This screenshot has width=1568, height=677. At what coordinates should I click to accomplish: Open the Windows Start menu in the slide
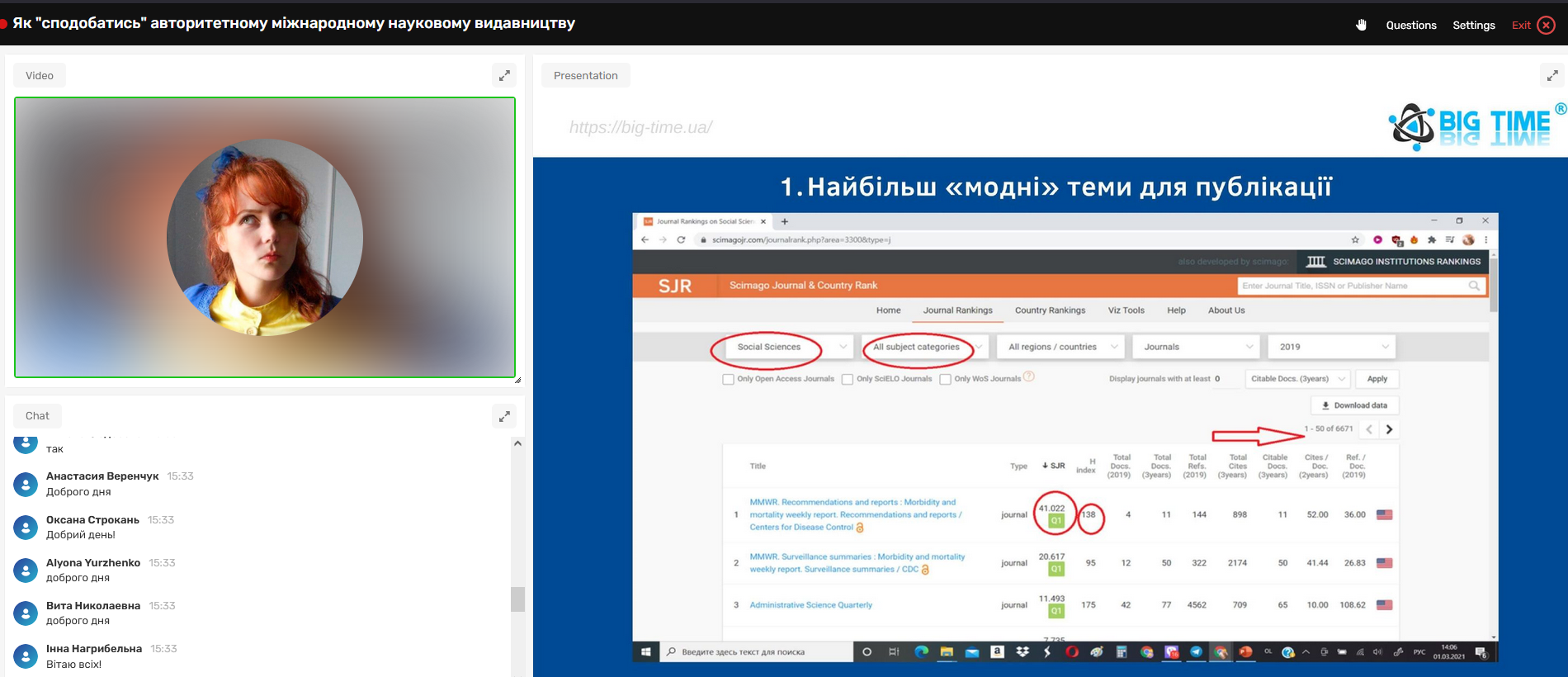(x=646, y=652)
